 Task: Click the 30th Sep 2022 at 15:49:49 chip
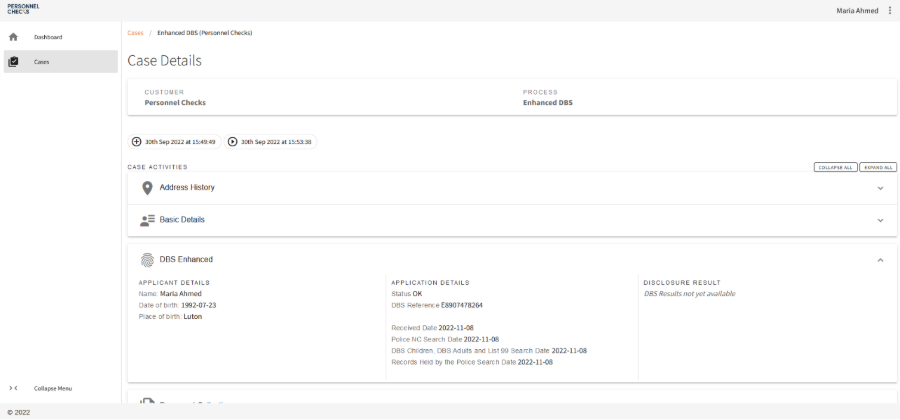click(x=174, y=142)
